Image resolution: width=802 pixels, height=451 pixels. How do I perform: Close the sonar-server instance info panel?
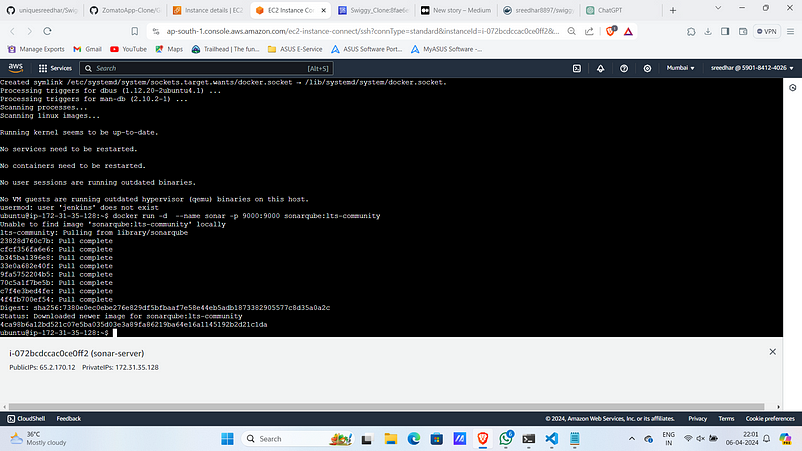click(x=772, y=352)
